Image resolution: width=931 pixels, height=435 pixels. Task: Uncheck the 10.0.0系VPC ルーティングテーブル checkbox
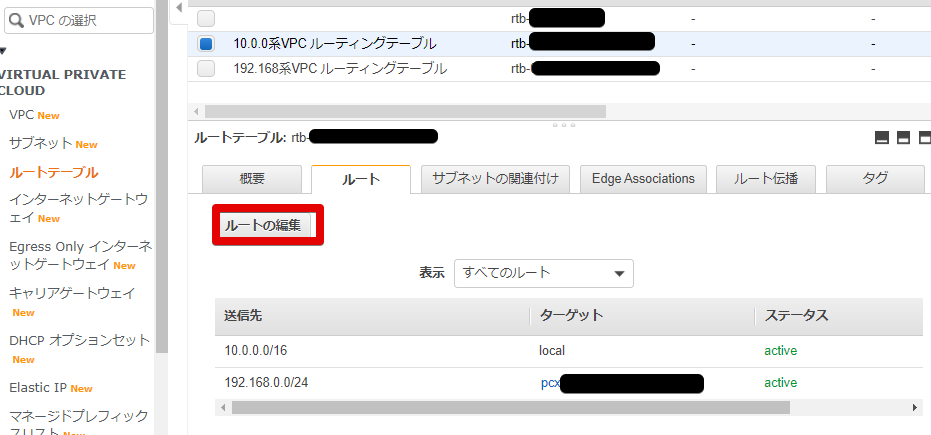pos(206,44)
